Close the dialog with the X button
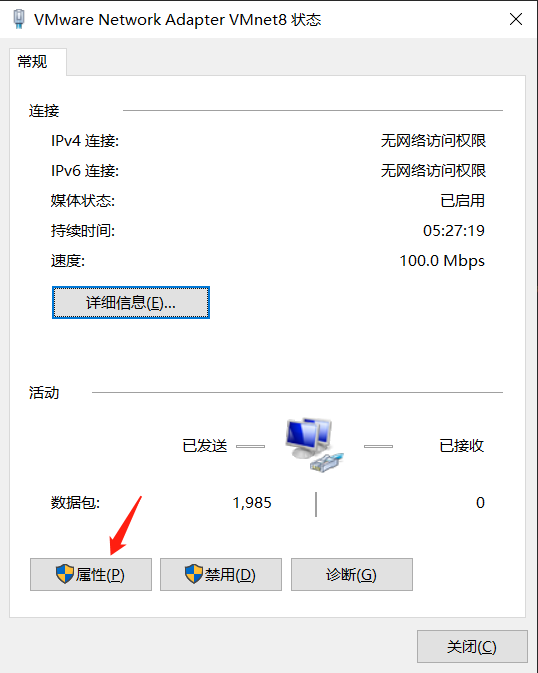This screenshot has width=538, height=673. [516, 19]
